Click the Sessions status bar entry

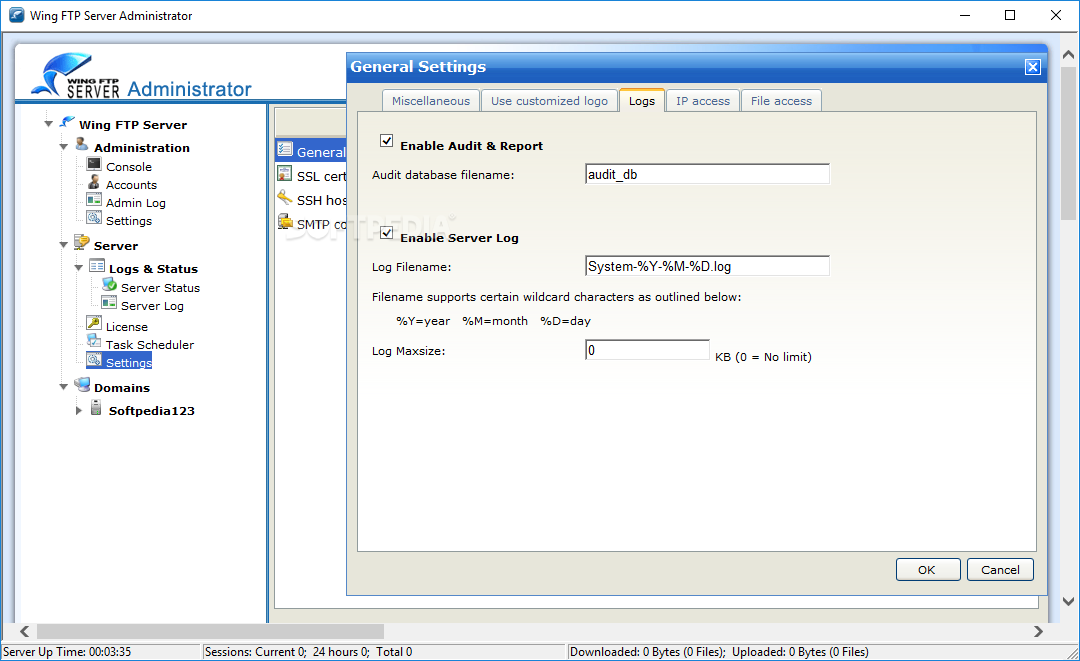[x=309, y=651]
